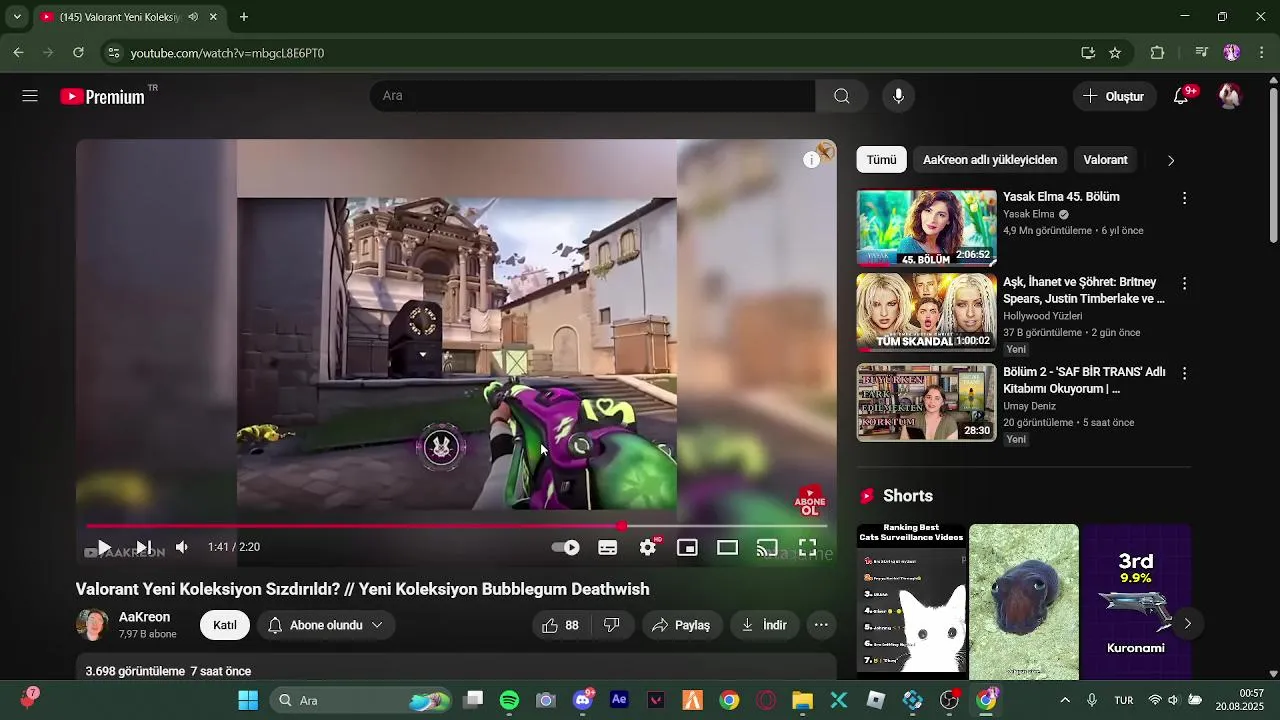Image resolution: width=1280 pixels, height=720 pixels.
Task: Open the Windows Start menu
Action: click(x=248, y=700)
